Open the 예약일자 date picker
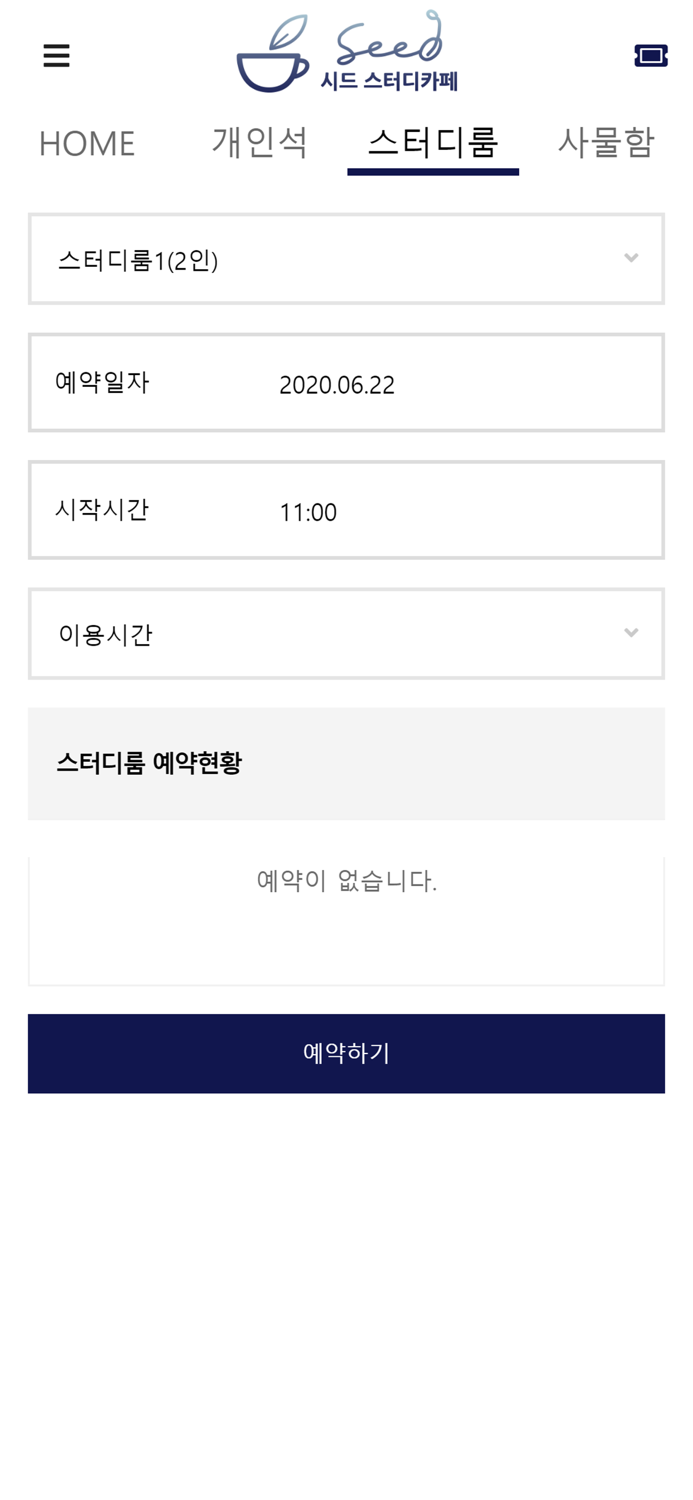Image resolution: width=693 pixels, height=1500 pixels. click(346, 383)
